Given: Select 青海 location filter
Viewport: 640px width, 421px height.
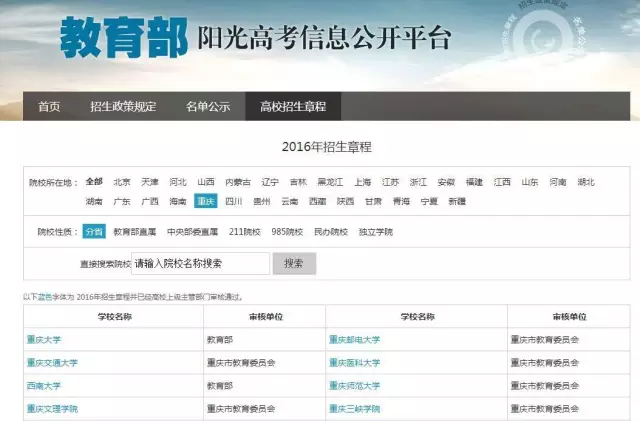Looking at the screenshot, I should 401,201.
